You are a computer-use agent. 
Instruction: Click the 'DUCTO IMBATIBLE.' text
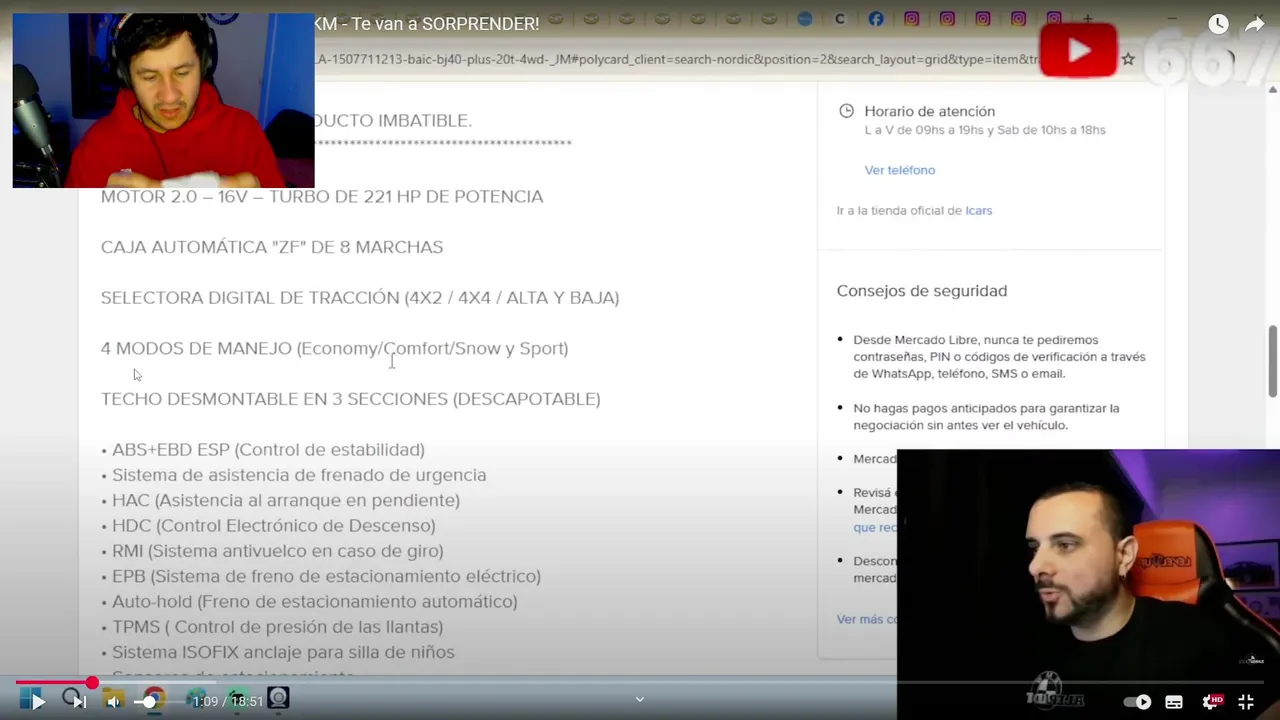393,120
